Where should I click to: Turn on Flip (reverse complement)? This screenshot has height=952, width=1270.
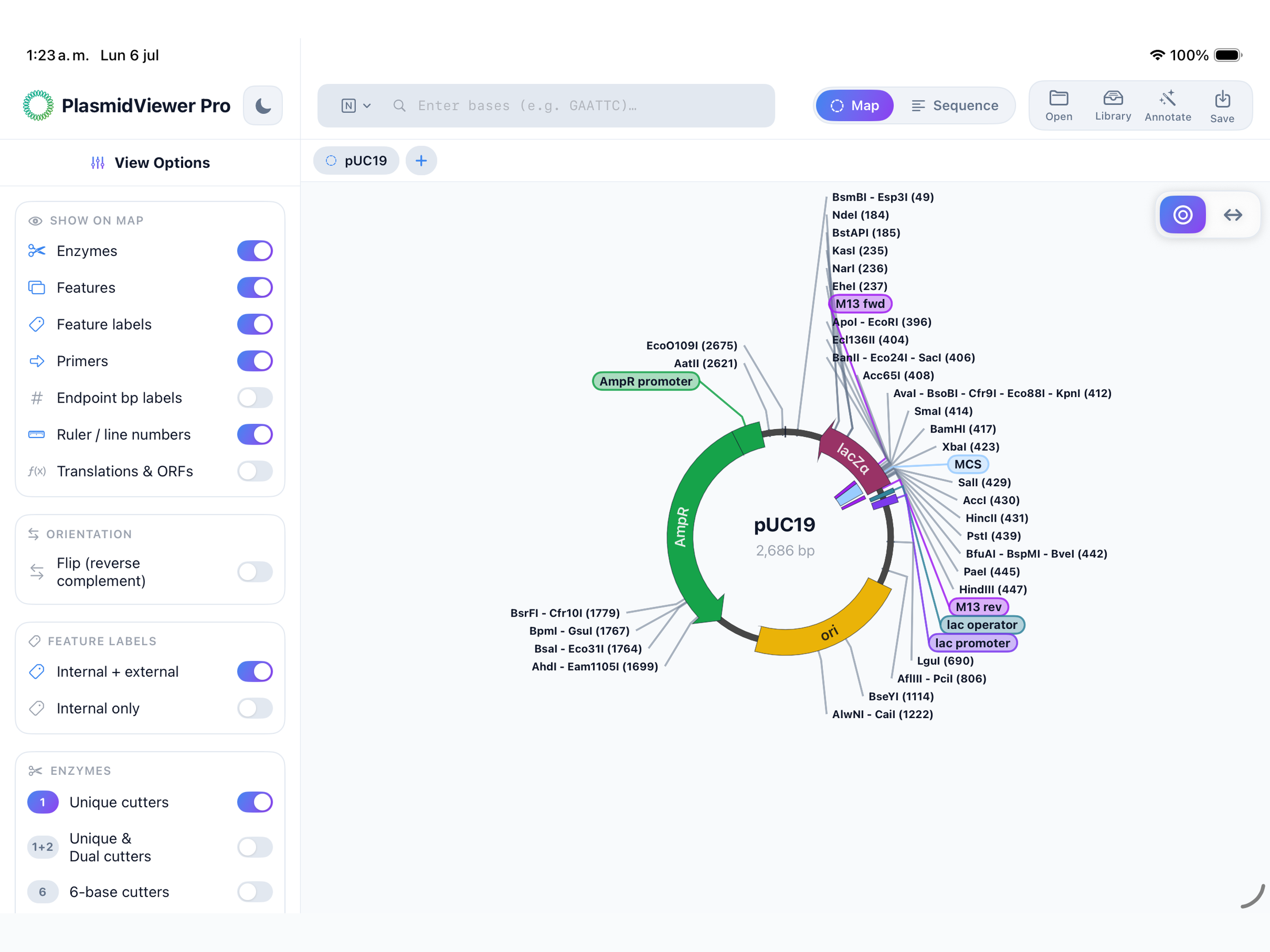[255, 571]
